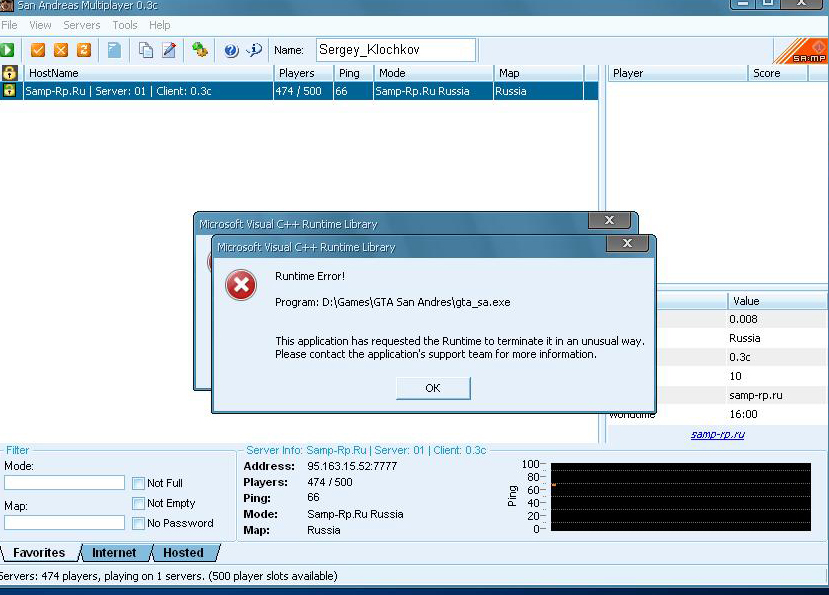The height and width of the screenshot is (595, 829).
Task: Click the Map filter input field
Action: (65, 523)
